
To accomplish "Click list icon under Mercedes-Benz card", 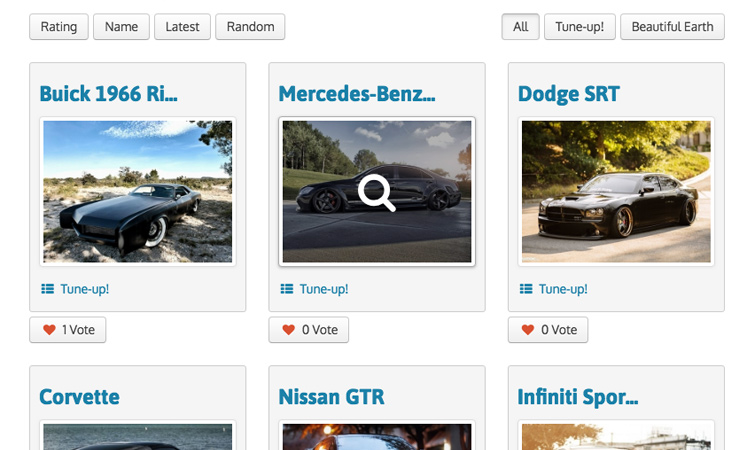I will point(287,289).
